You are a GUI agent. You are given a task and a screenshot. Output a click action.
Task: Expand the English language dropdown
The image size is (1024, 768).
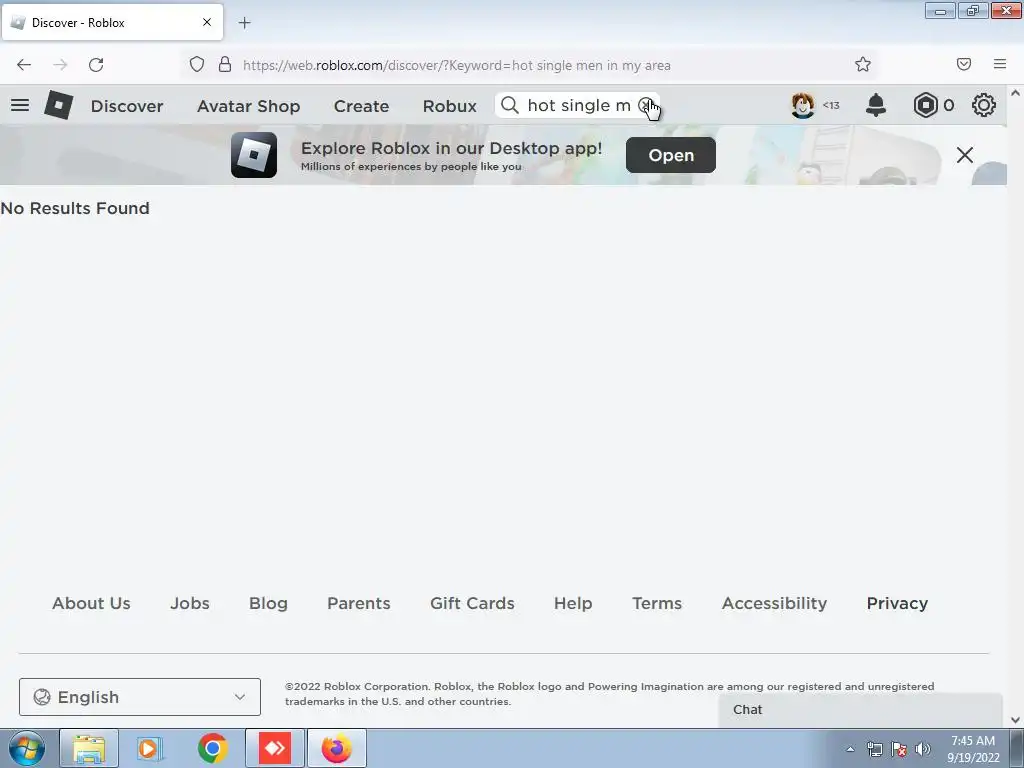[140, 697]
